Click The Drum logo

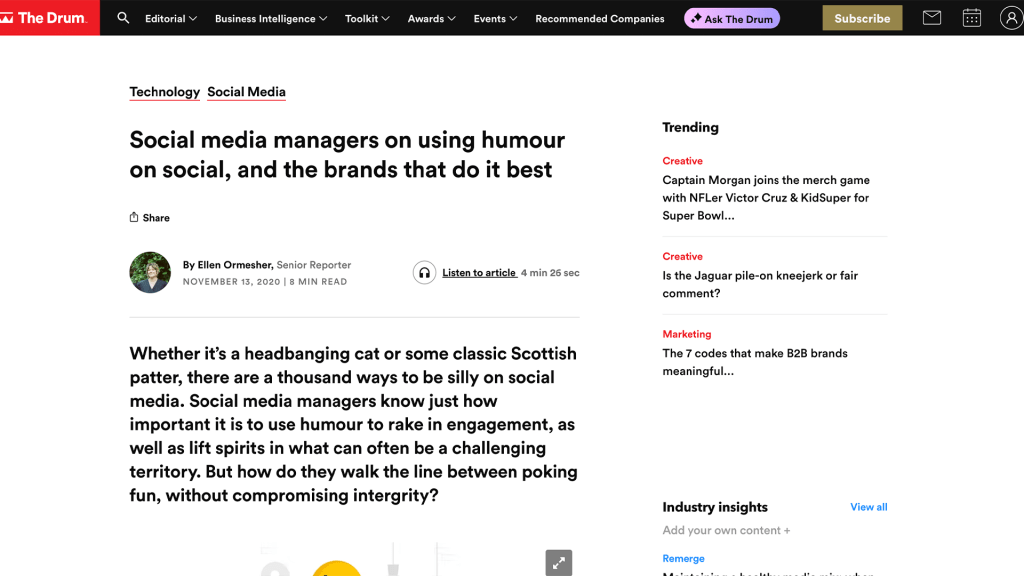[x=44, y=18]
